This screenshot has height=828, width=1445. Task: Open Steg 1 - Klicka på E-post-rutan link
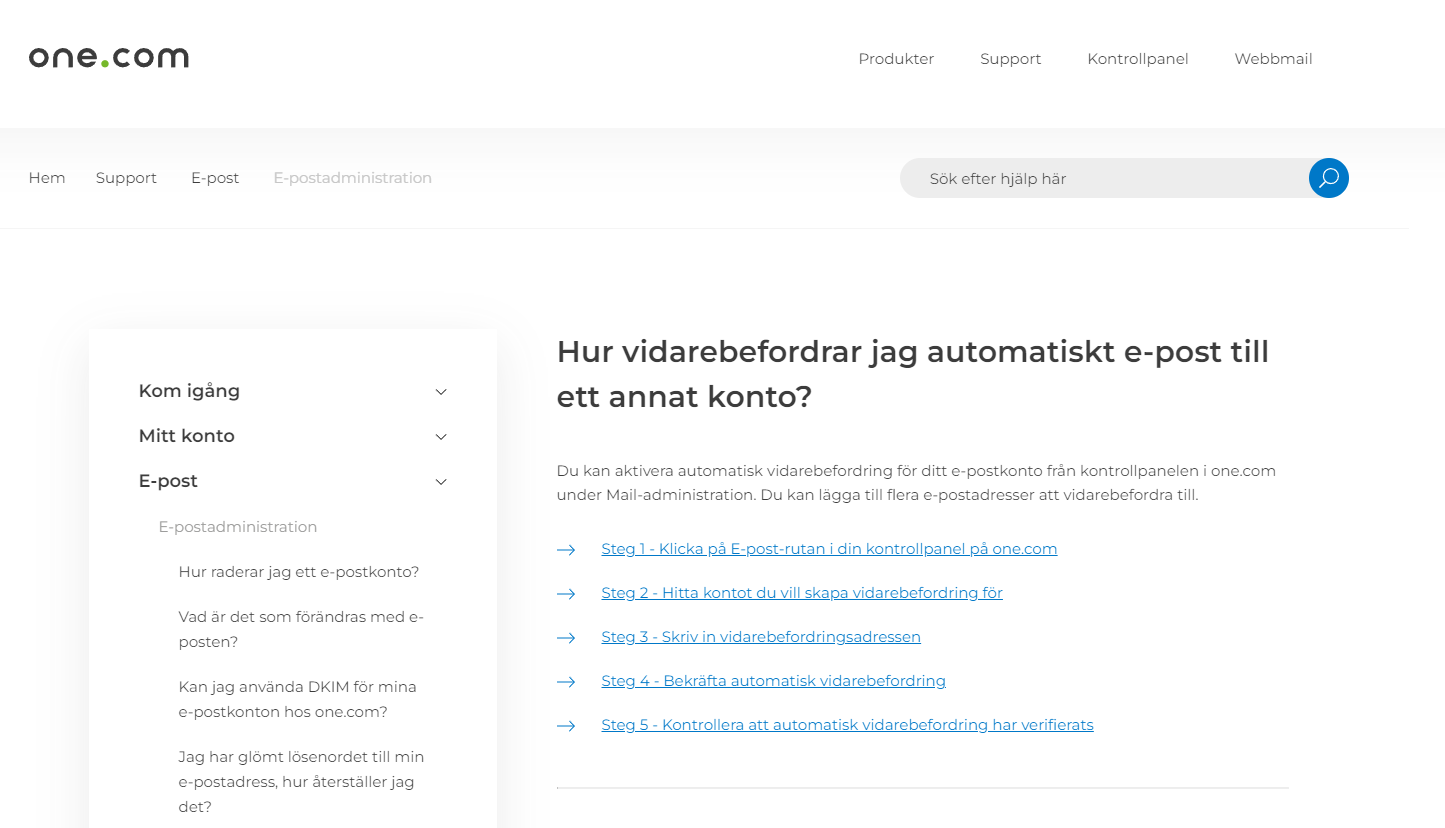(829, 549)
